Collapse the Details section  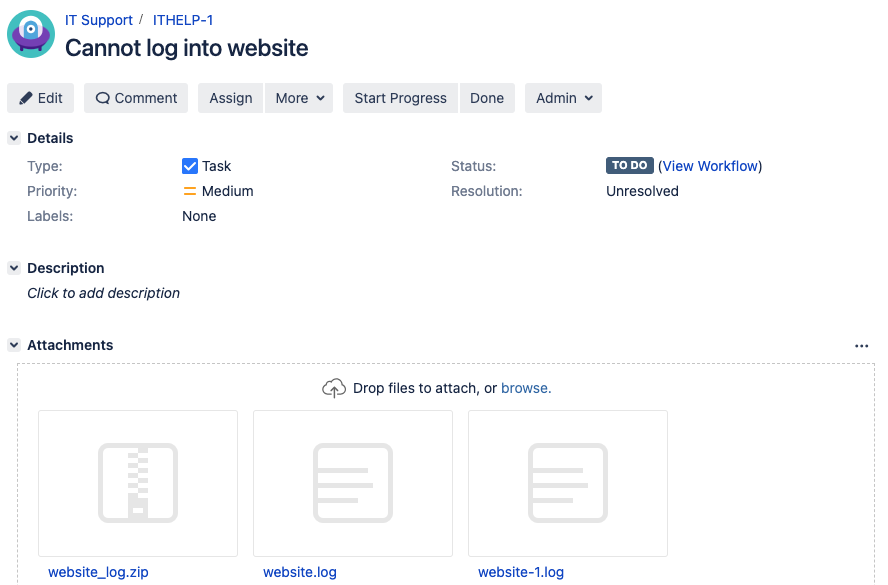[14, 138]
